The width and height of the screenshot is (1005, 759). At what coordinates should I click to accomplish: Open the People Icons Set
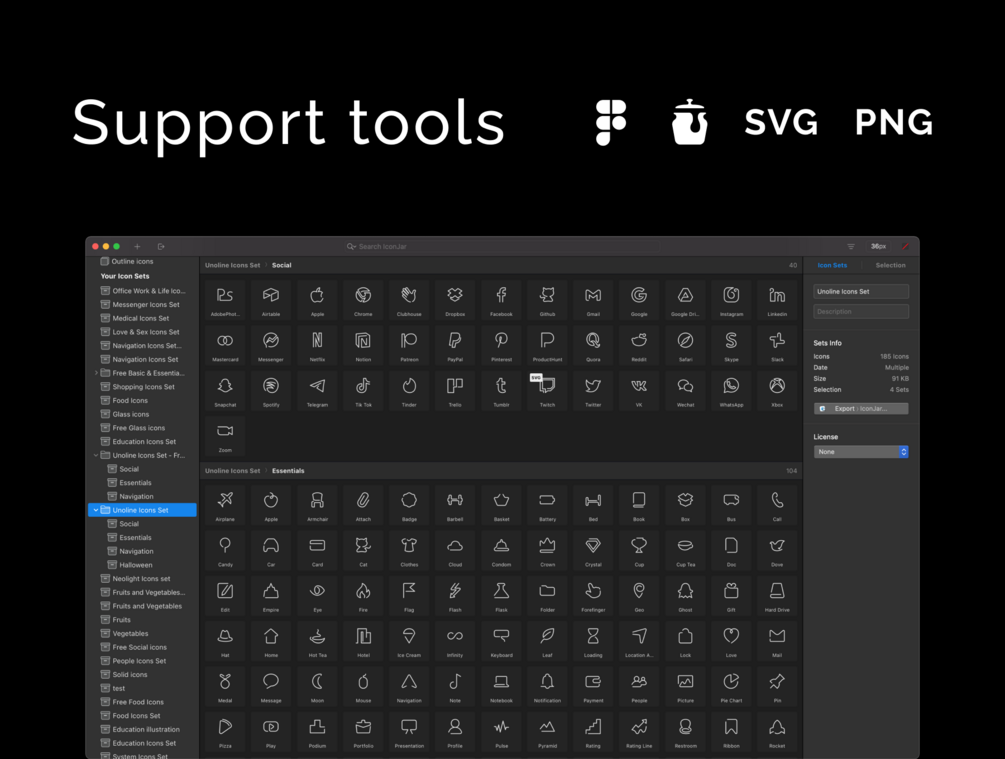tap(139, 661)
